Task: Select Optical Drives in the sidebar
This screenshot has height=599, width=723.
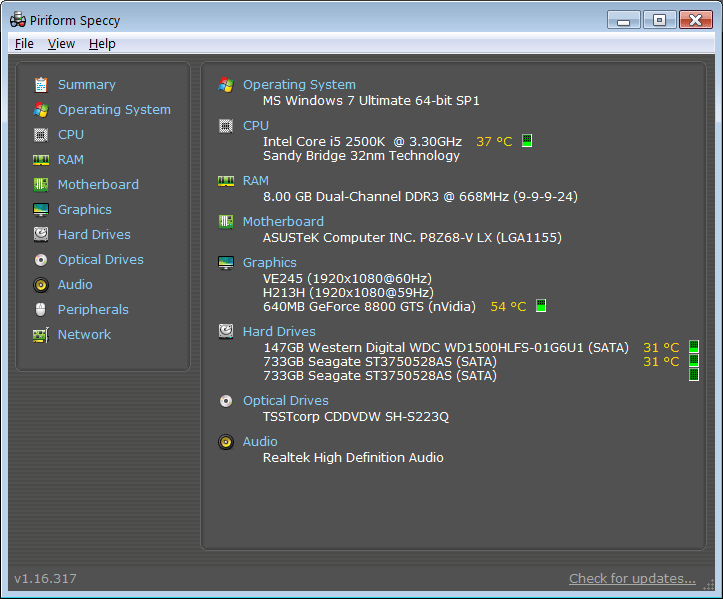Action: tap(101, 260)
